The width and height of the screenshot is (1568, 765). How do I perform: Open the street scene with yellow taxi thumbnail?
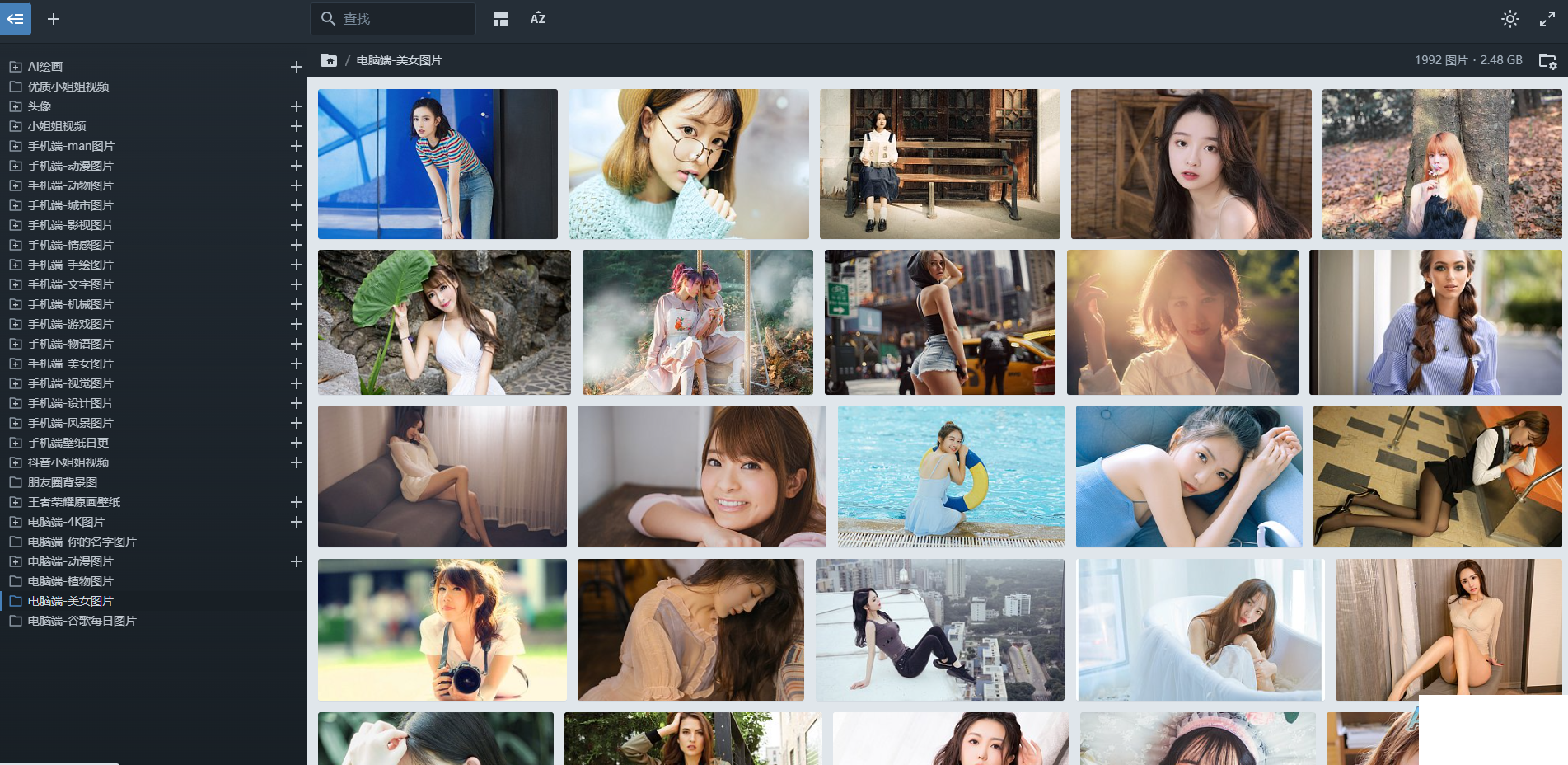(940, 322)
